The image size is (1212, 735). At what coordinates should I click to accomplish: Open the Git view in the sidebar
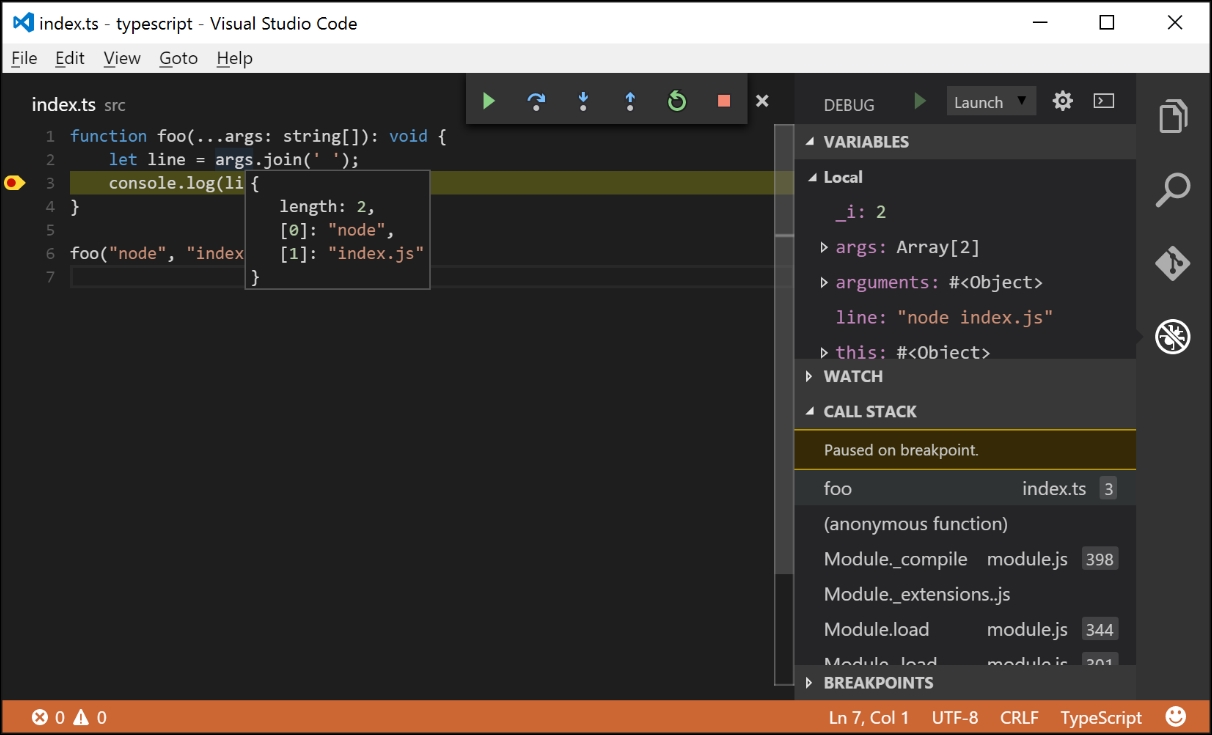[x=1173, y=263]
